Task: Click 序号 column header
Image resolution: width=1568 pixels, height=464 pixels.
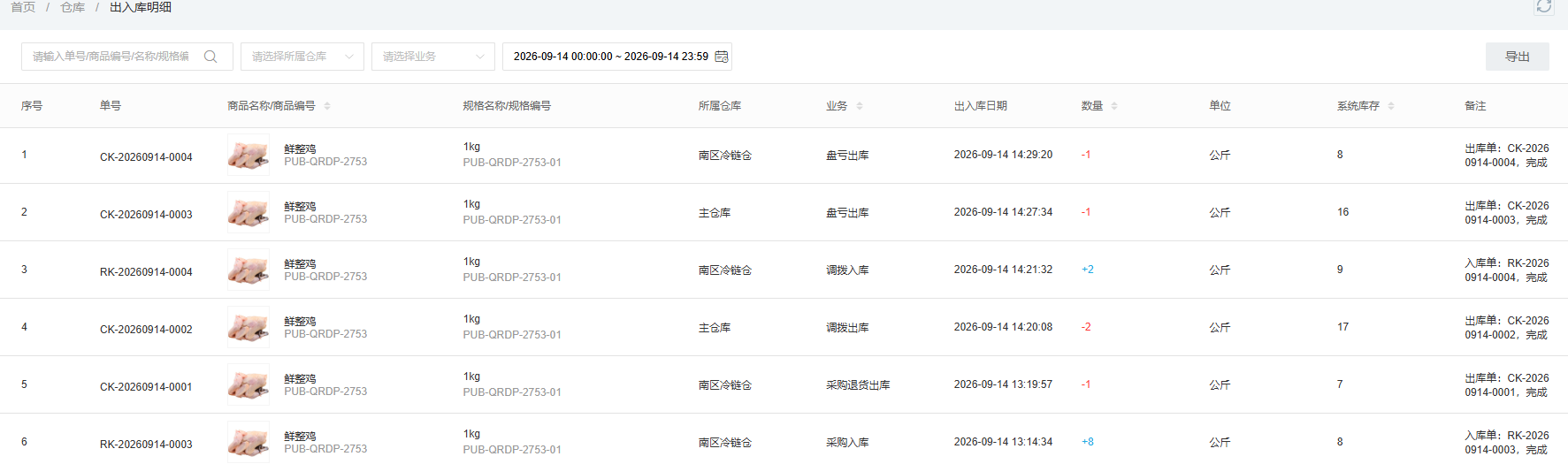Action: pyautogui.click(x=32, y=106)
